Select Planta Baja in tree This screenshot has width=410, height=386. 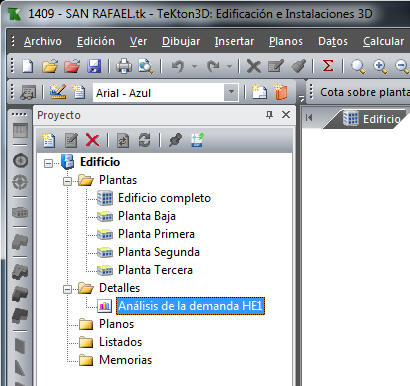(147, 216)
